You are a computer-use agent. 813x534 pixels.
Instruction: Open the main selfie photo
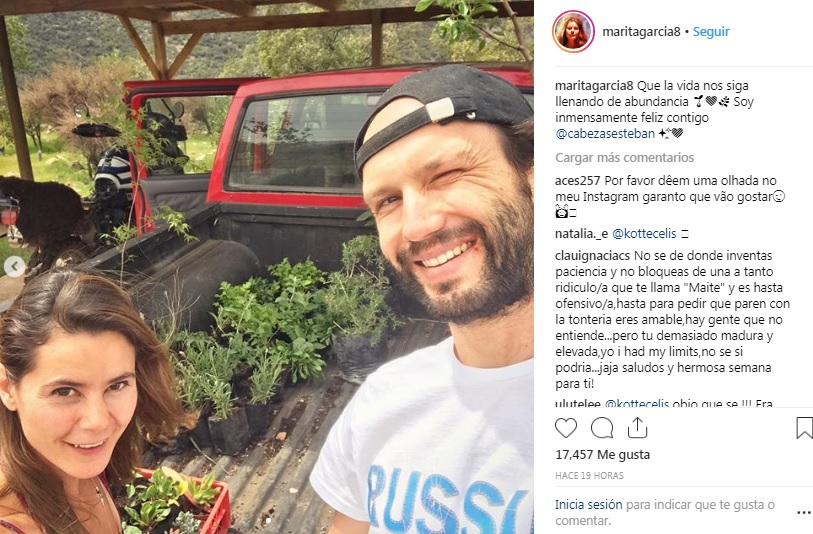(267, 267)
